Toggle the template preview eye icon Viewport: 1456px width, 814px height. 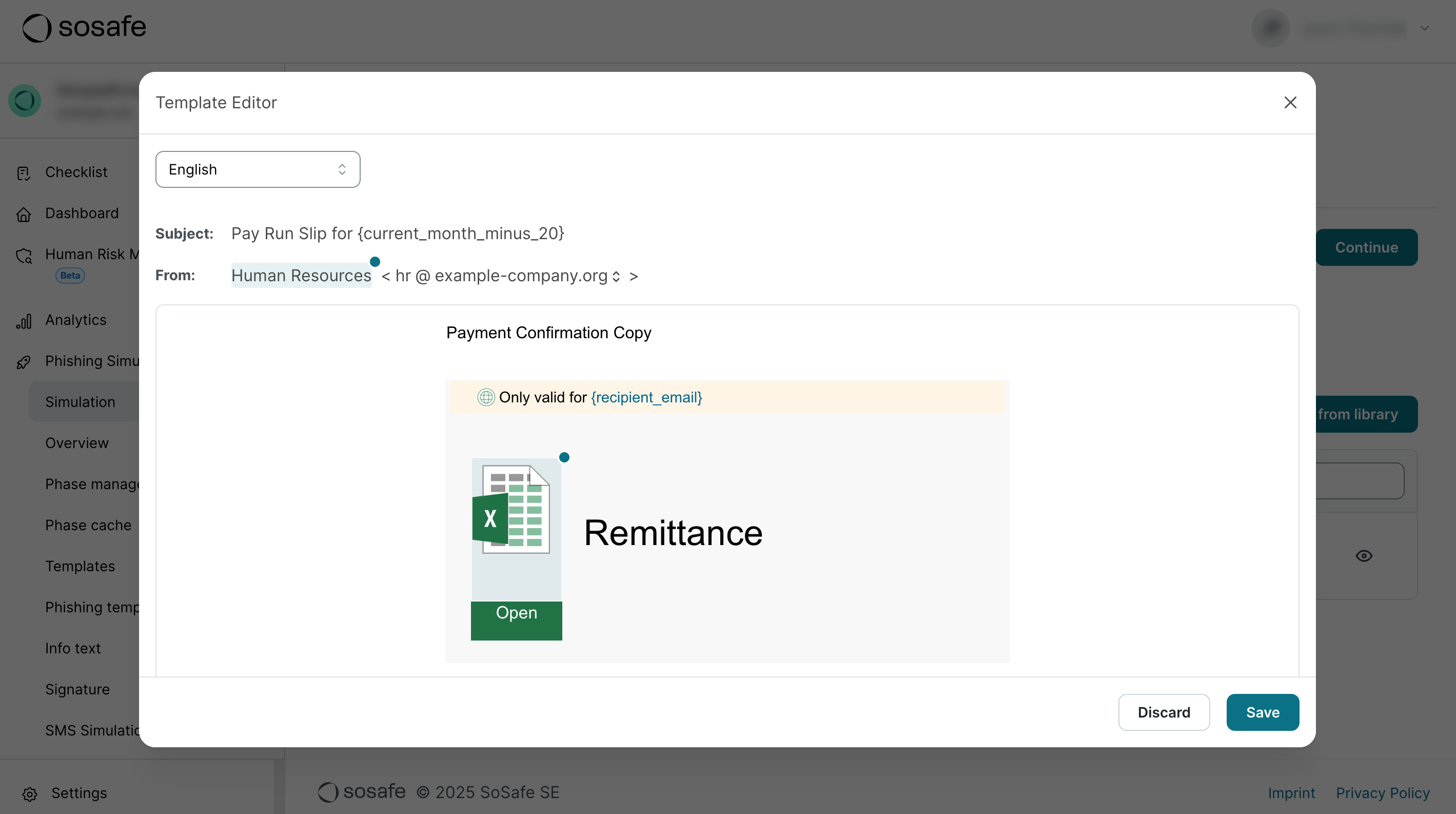[1364, 556]
